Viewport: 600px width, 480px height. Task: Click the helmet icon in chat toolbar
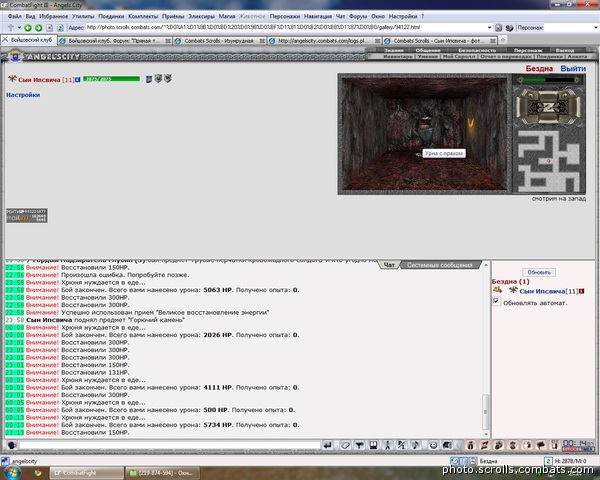[447, 445]
